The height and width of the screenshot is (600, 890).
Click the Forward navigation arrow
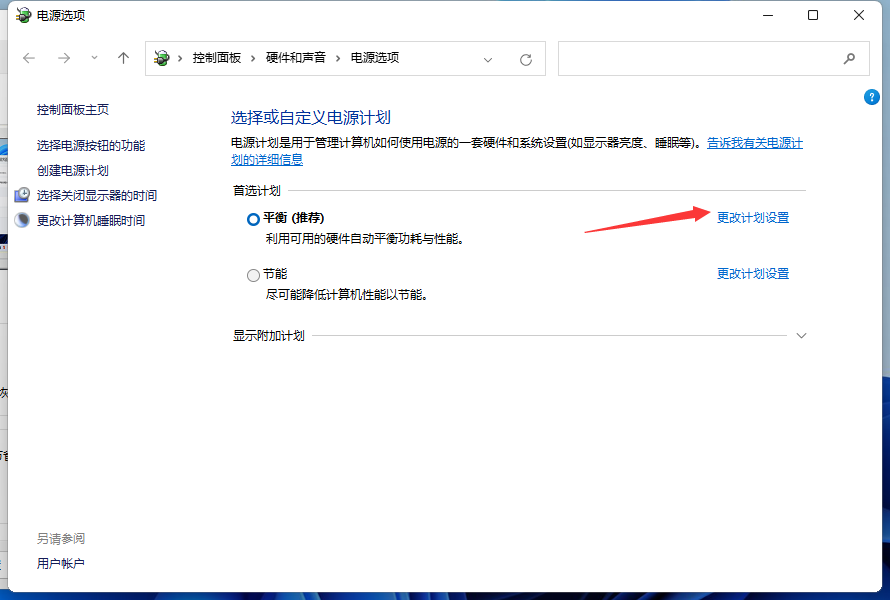[x=64, y=58]
